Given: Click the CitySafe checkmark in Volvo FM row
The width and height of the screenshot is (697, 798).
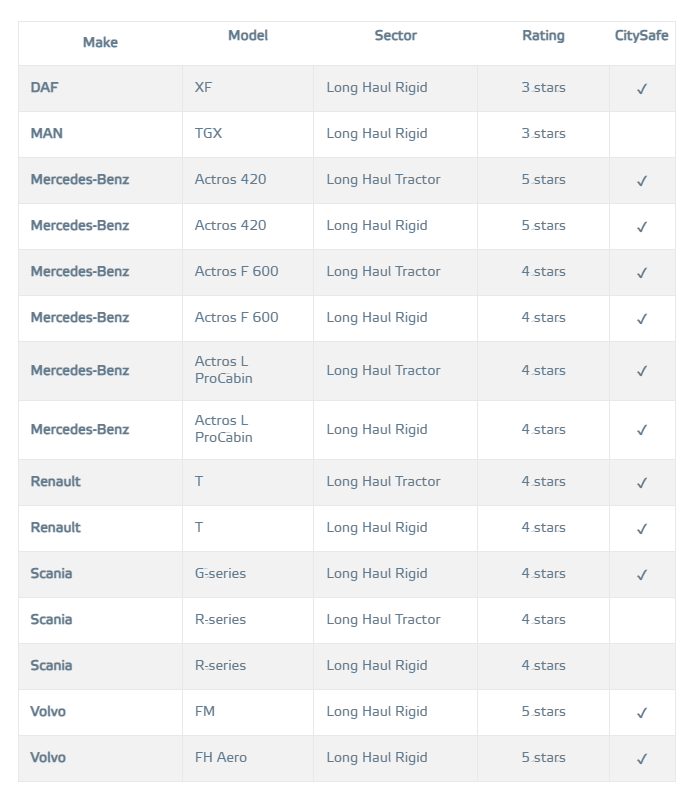Looking at the screenshot, I should [642, 713].
